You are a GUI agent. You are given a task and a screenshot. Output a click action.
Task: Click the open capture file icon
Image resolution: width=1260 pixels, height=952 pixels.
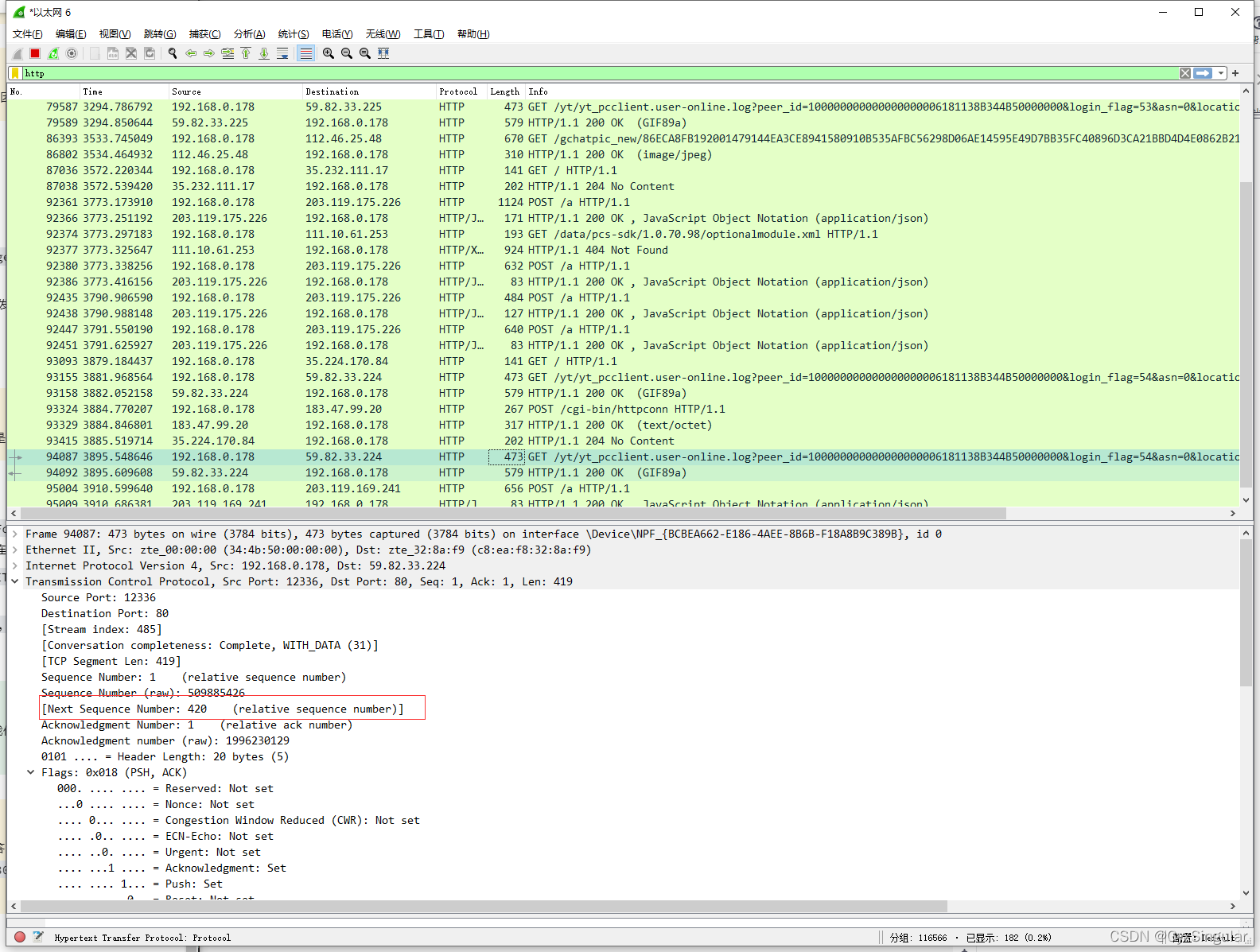click(95, 53)
